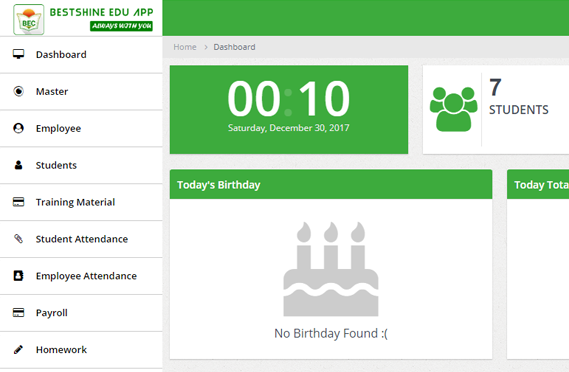This screenshot has height=372, width=569.
Task: Open the Payroll menu entry
Action: tap(81, 313)
